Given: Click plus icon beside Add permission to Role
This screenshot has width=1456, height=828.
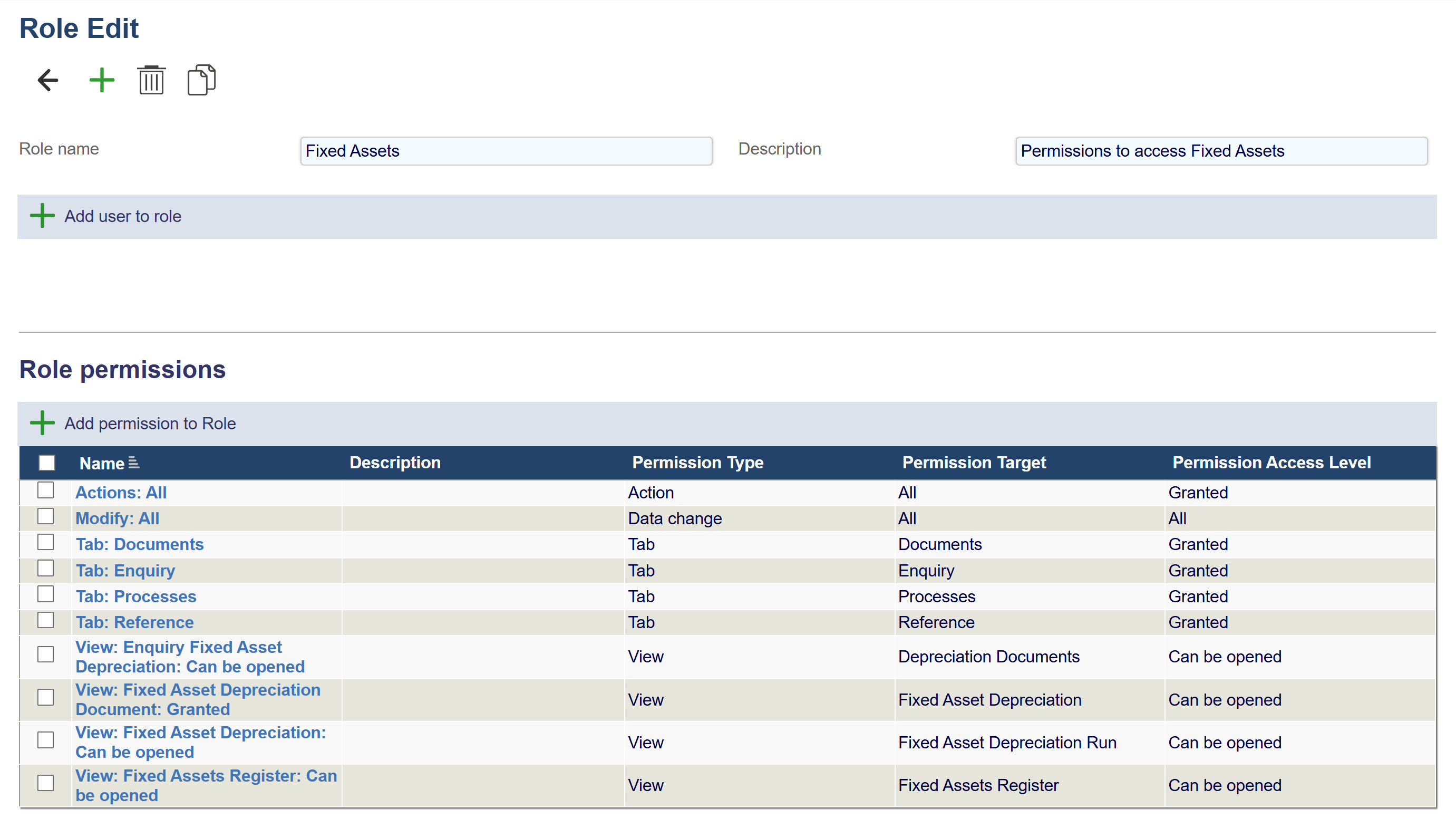Looking at the screenshot, I should pyautogui.click(x=42, y=423).
